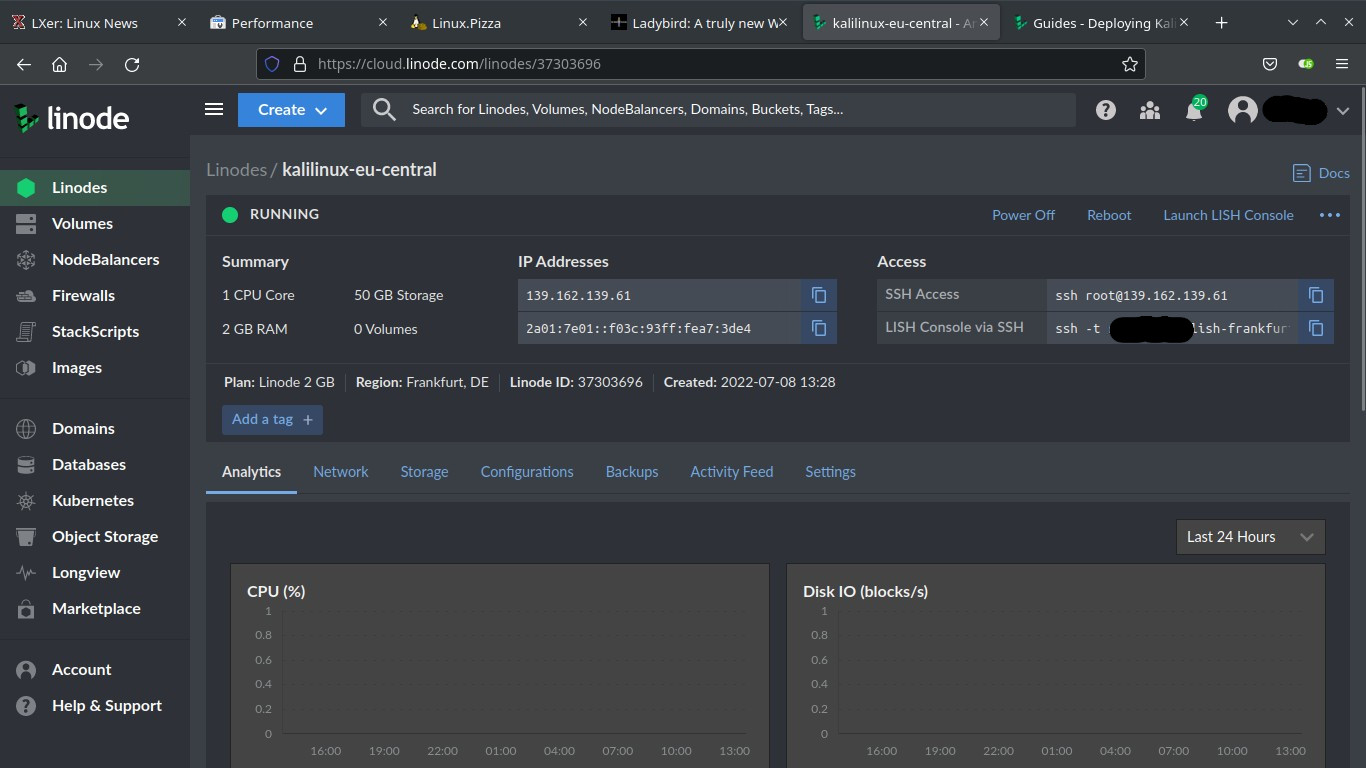
Task: Open Help & Support sidebar item
Action: pos(95,706)
